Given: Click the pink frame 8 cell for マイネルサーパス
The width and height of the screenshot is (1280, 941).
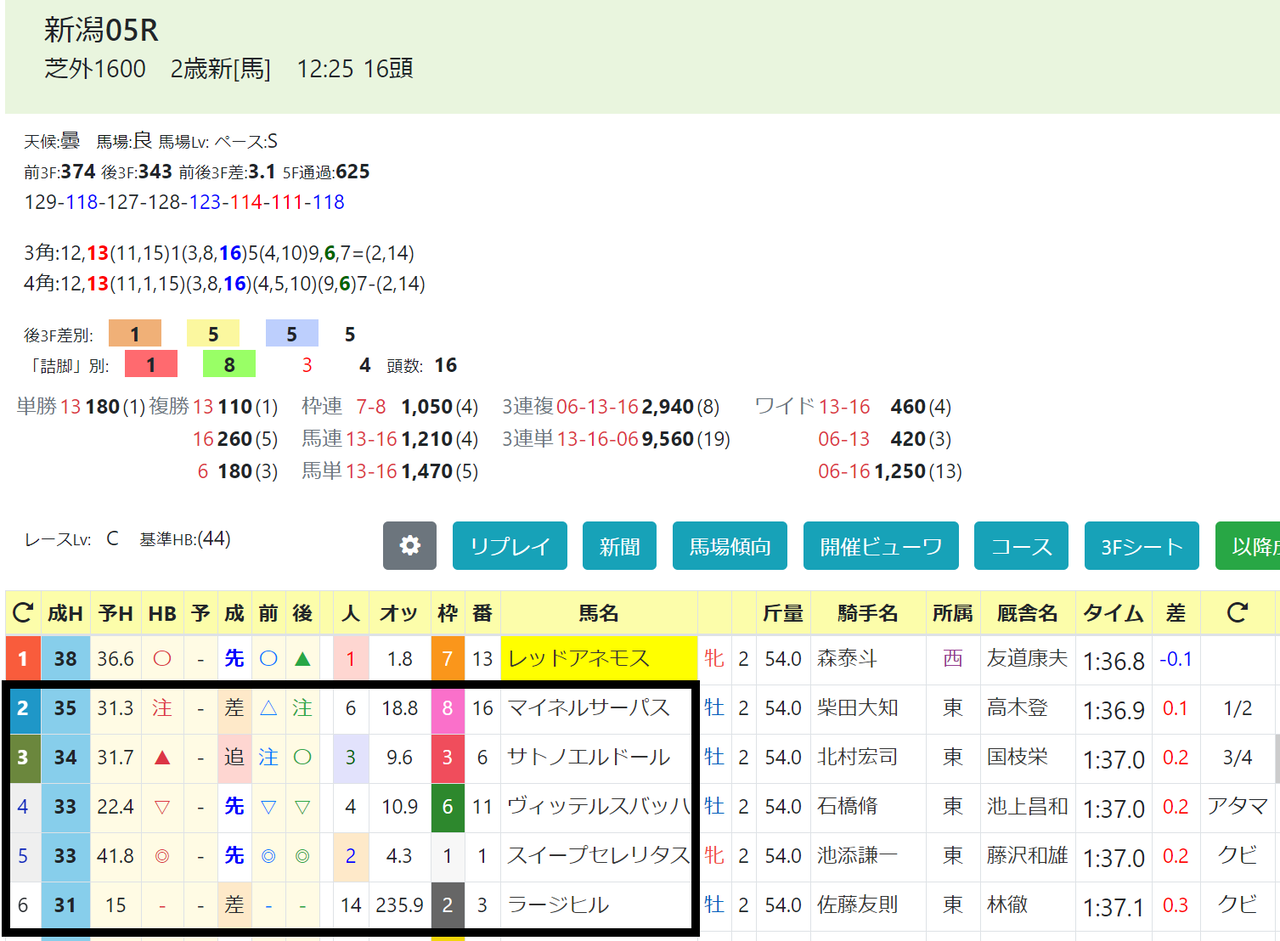Looking at the screenshot, I should click(447, 708).
